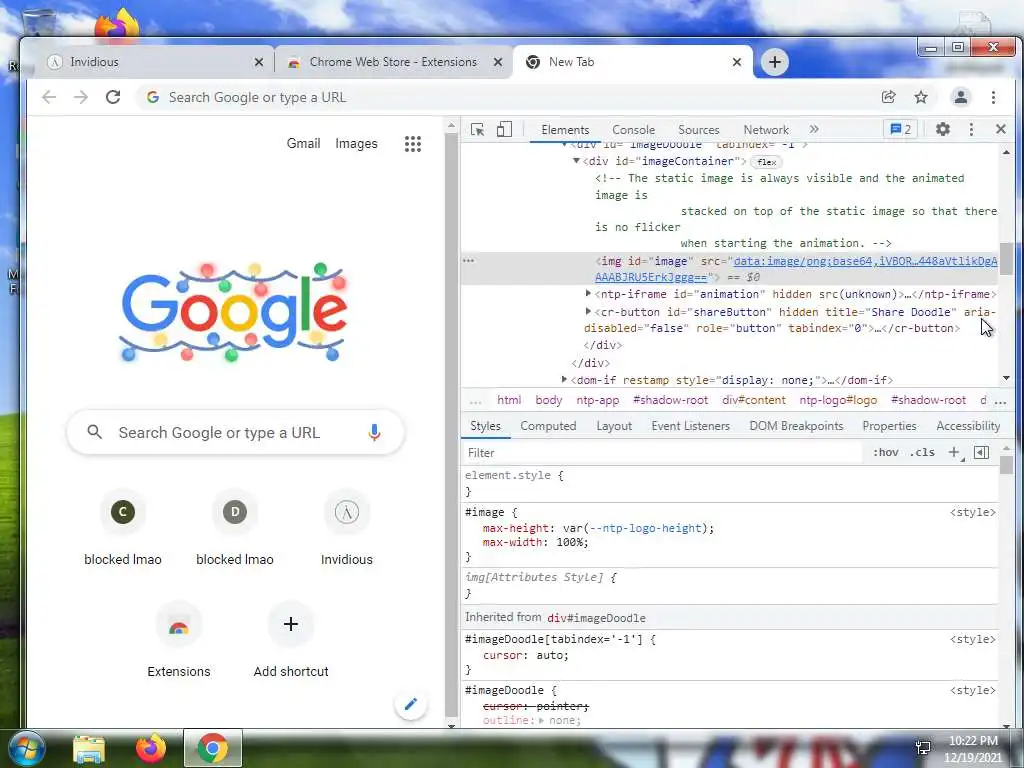
Task: Switch to Chrome Web Store tab
Action: click(393, 62)
